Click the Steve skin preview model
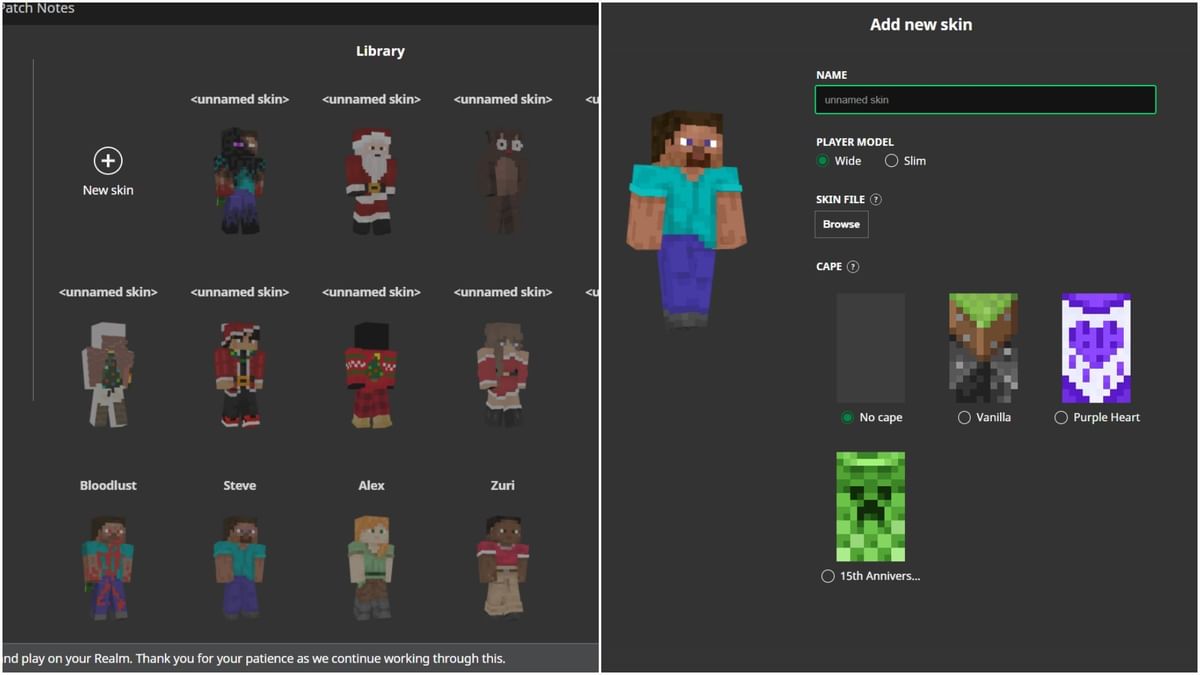The image size is (1200, 675). [x=685, y=200]
